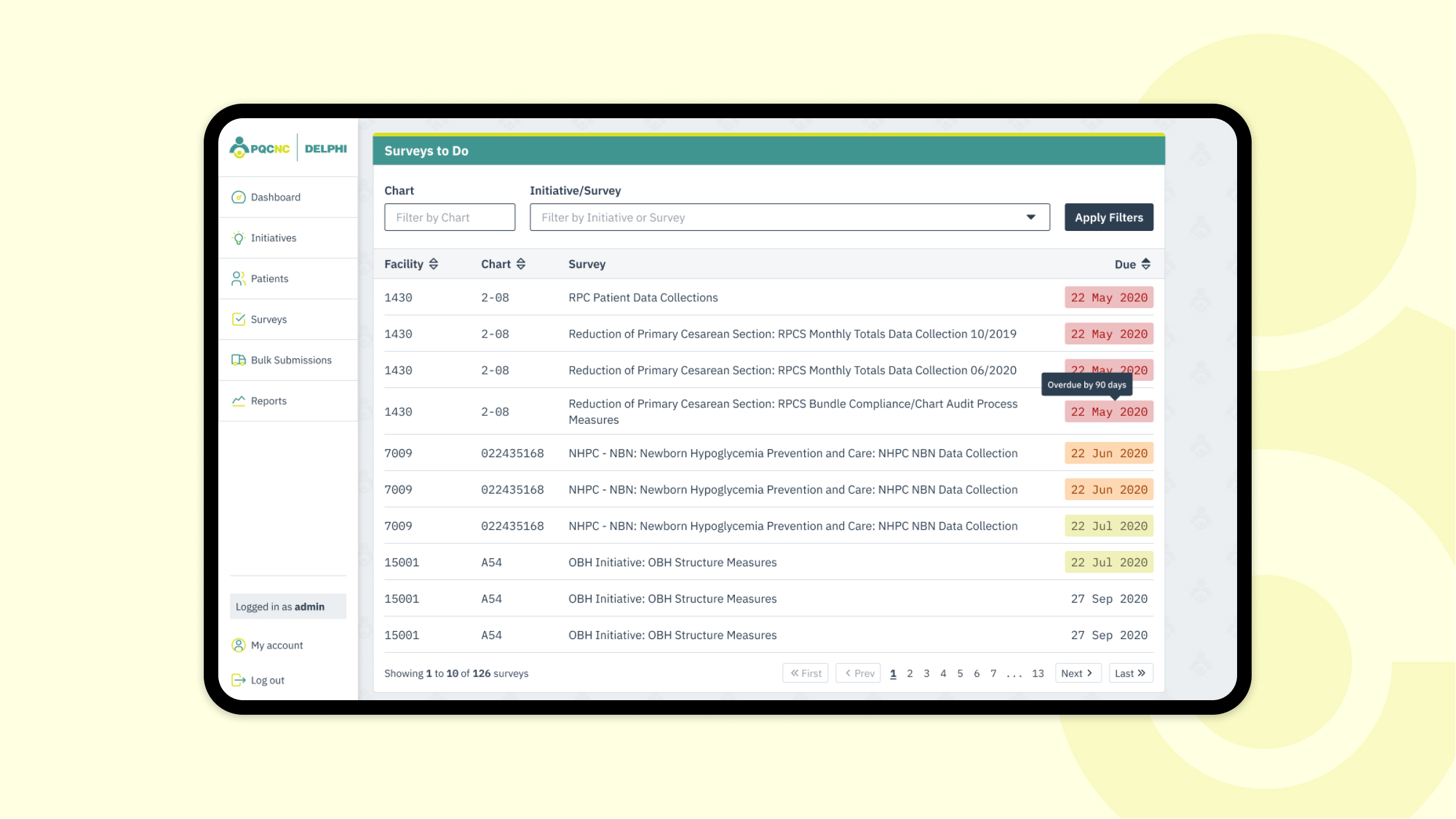
Task: Click the My account user icon
Action: (x=238, y=645)
